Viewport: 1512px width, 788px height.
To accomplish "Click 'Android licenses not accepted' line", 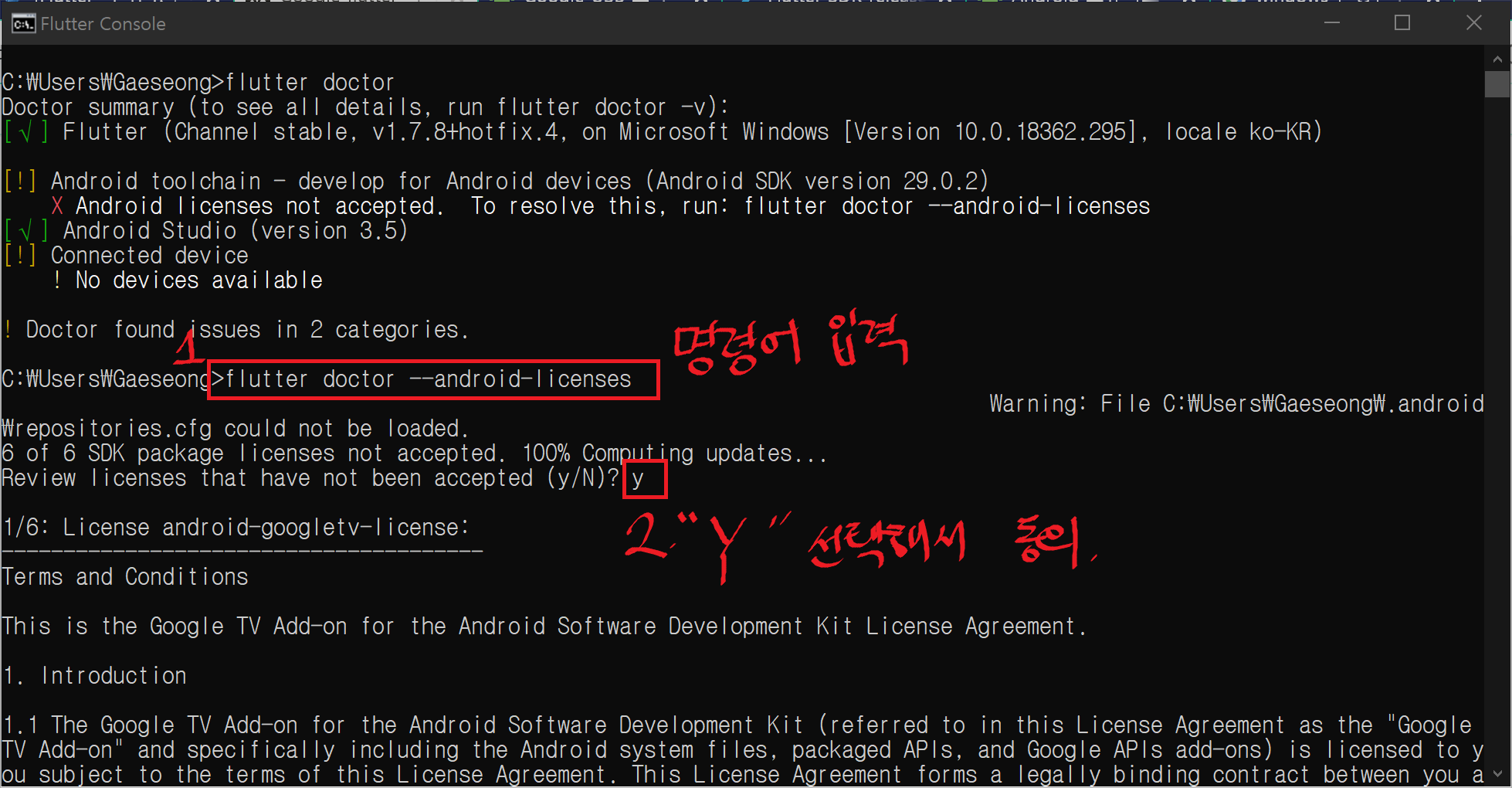I will pos(600,206).
